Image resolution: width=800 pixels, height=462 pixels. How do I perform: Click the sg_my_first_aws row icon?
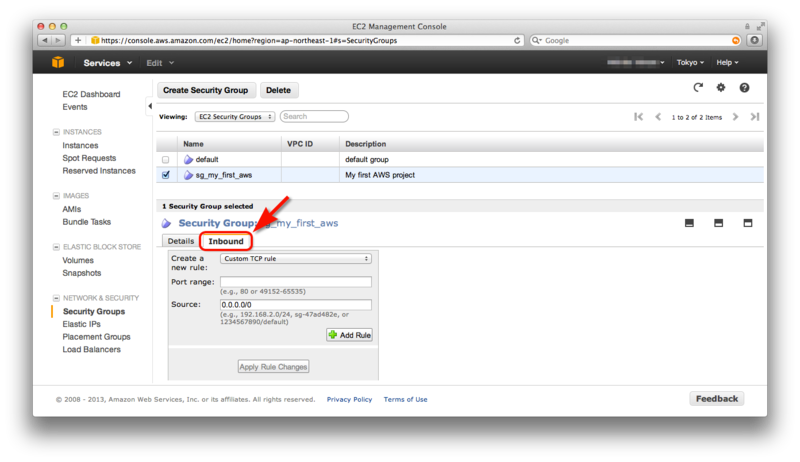click(188, 175)
